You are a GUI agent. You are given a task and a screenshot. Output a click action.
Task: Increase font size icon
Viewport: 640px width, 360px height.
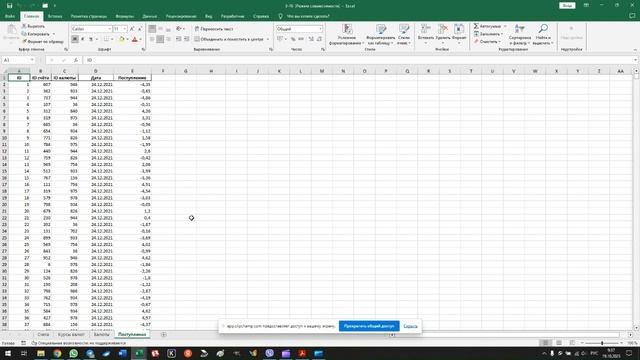pyautogui.click(x=132, y=29)
